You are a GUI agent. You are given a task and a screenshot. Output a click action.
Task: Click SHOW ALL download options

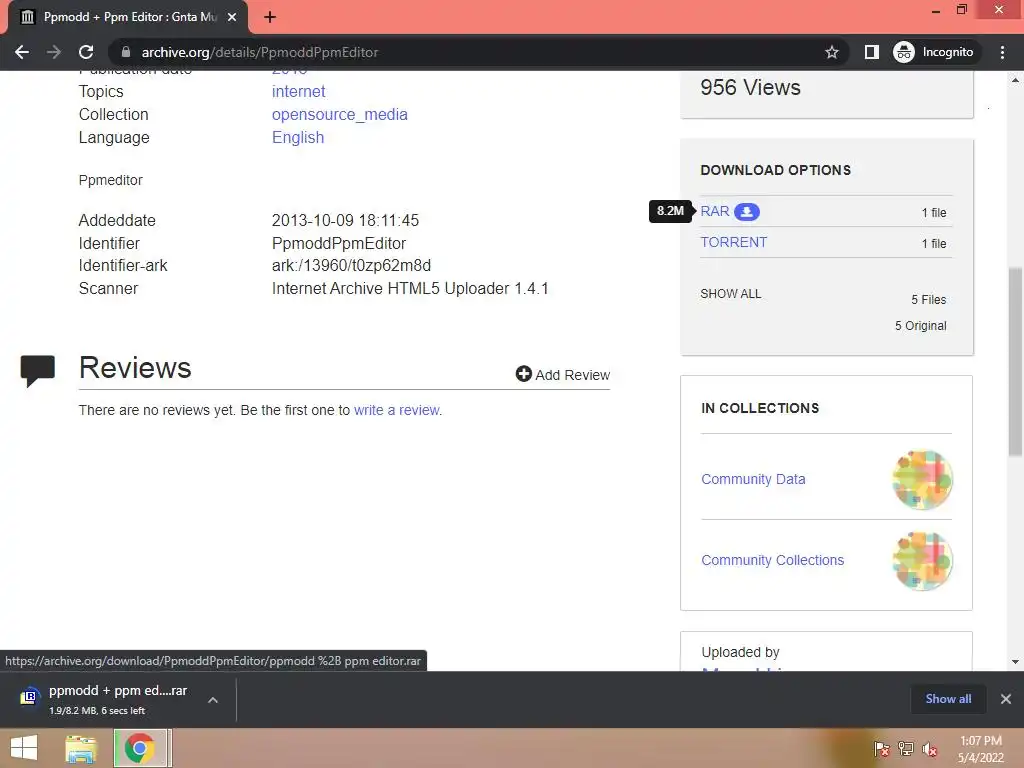tap(731, 294)
